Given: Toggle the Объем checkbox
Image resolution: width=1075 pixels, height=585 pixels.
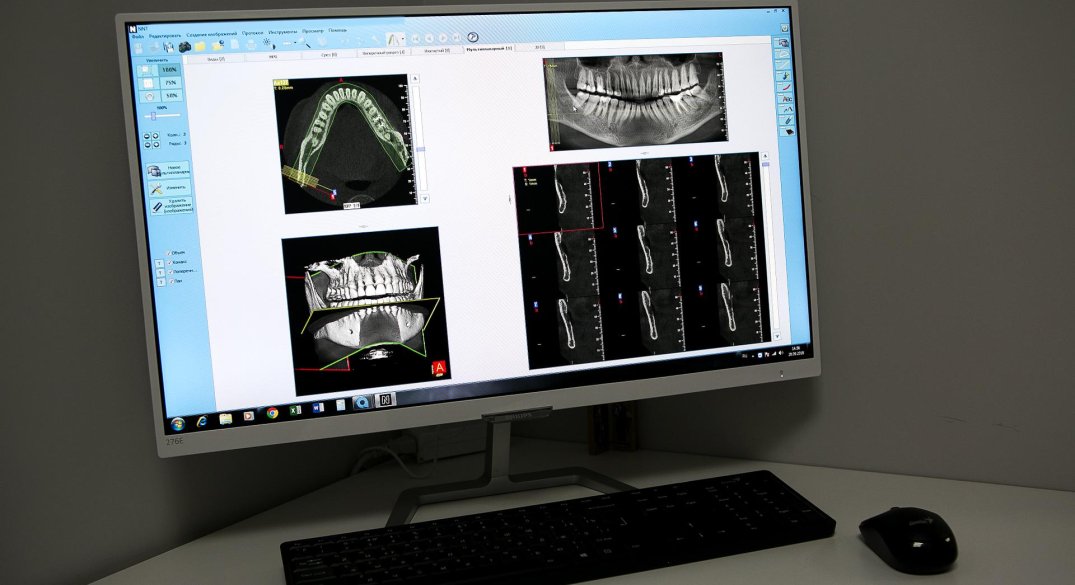Looking at the screenshot, I should pos(169,253).
